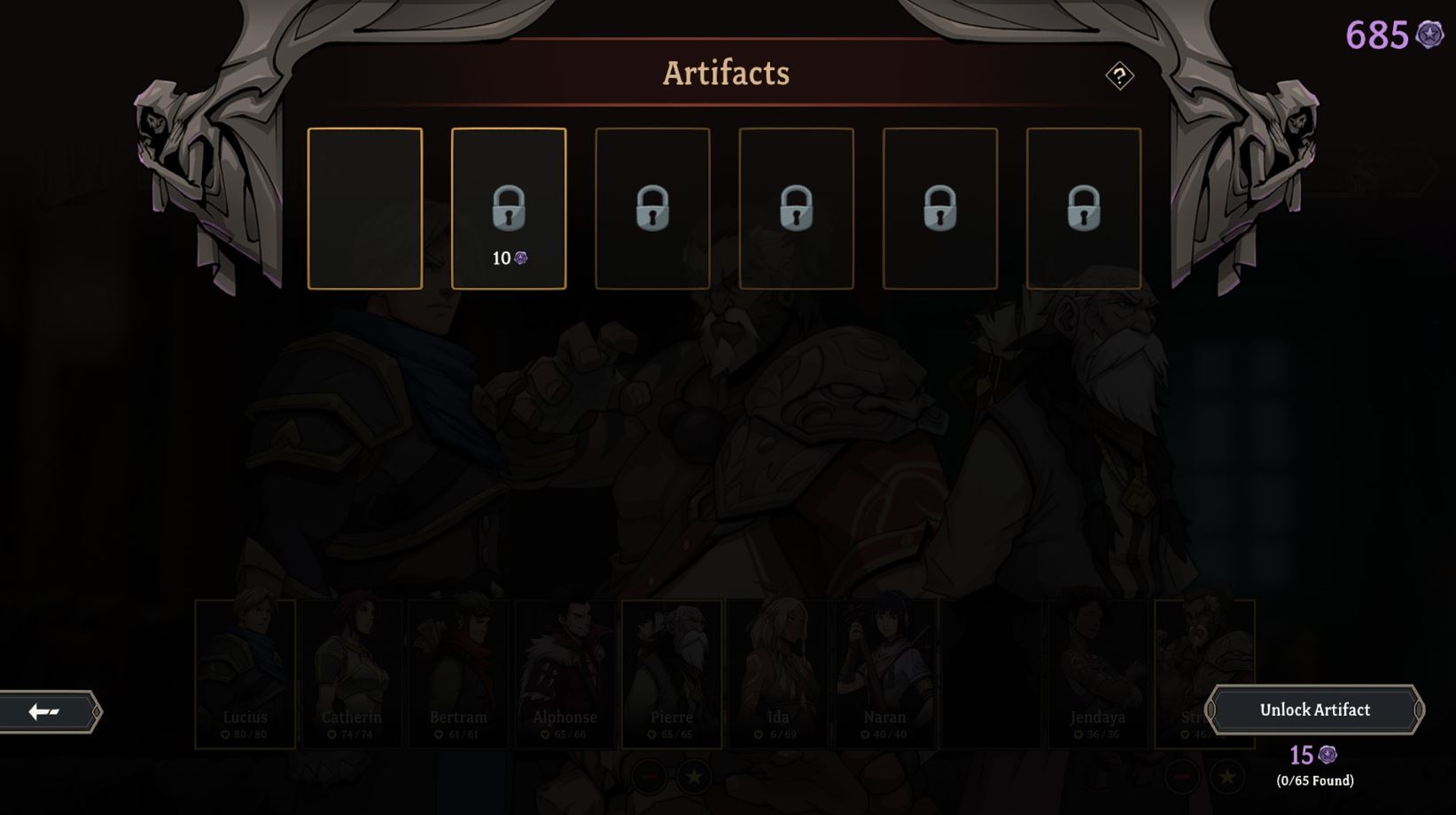Select Naran character portrait
Image resolution: width=1456 pixels, height=815 pixels.
pos(884,674)
